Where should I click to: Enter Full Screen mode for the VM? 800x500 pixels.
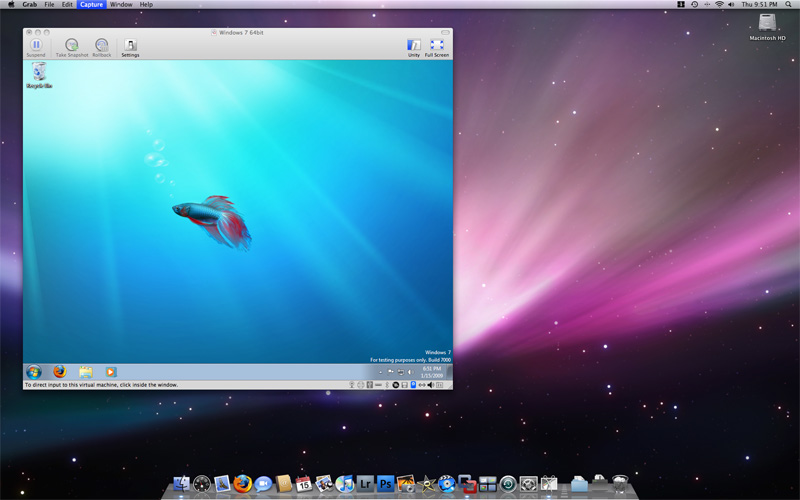(x=437, y=47)
